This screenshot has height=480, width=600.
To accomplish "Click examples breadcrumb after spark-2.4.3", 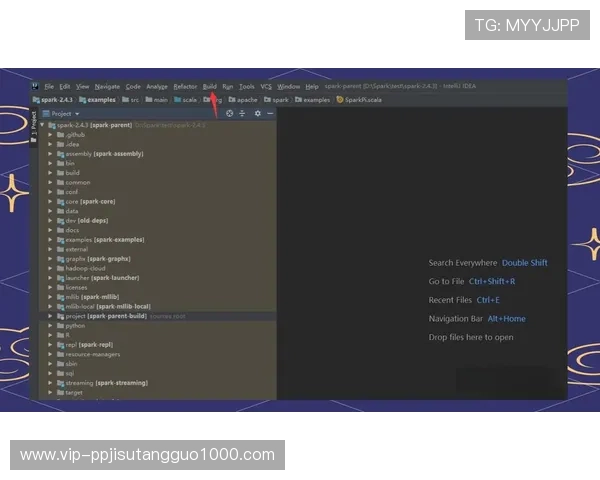I will [98, 100].
